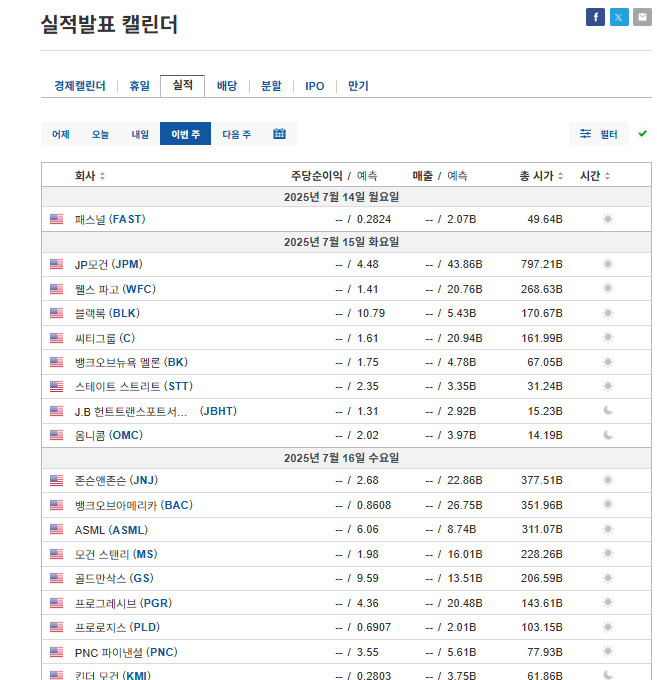Switch to the 만기 tab
The height and width of the screenshot is (680, 657).
[358, 86]
